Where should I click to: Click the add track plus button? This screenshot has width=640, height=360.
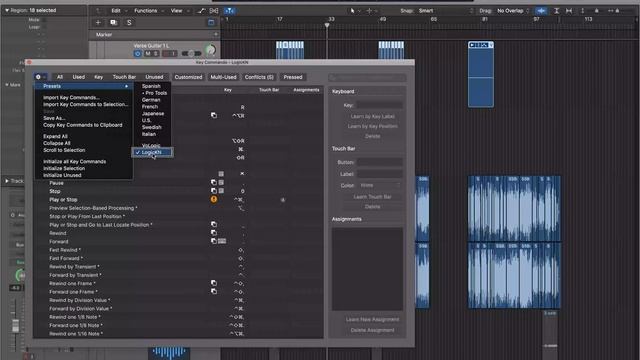click(x=98, y=22)
